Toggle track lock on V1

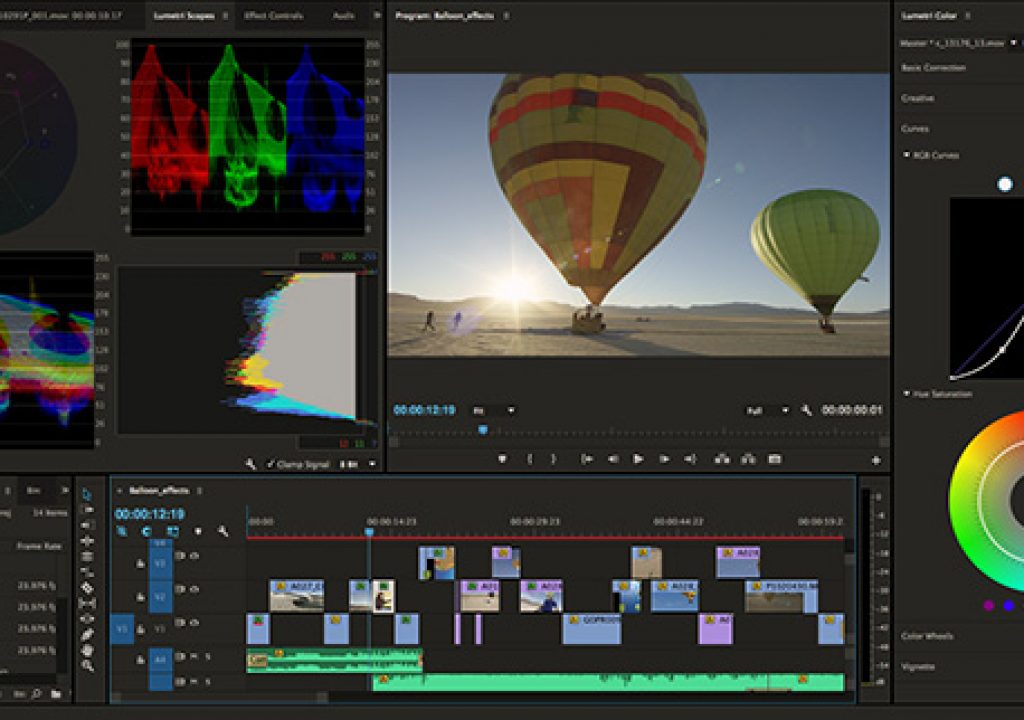(x=140, y=629)
